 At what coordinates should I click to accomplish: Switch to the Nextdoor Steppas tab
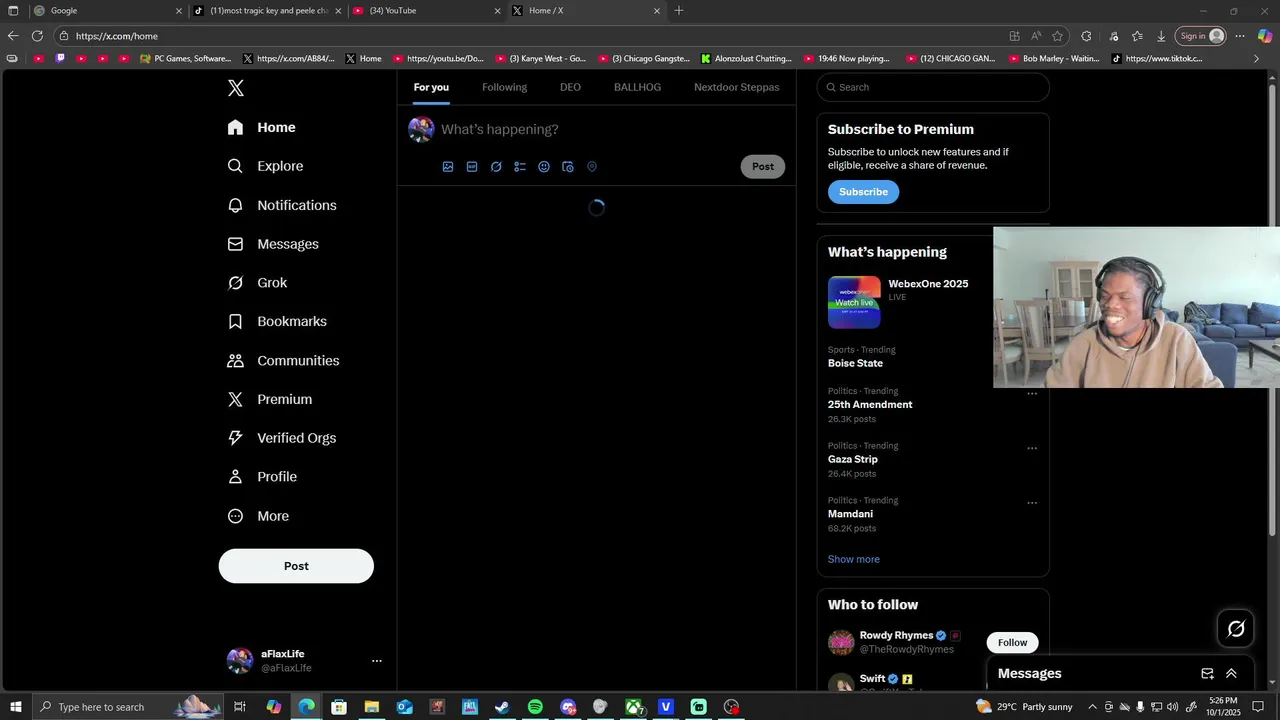(x=737, y=87)
